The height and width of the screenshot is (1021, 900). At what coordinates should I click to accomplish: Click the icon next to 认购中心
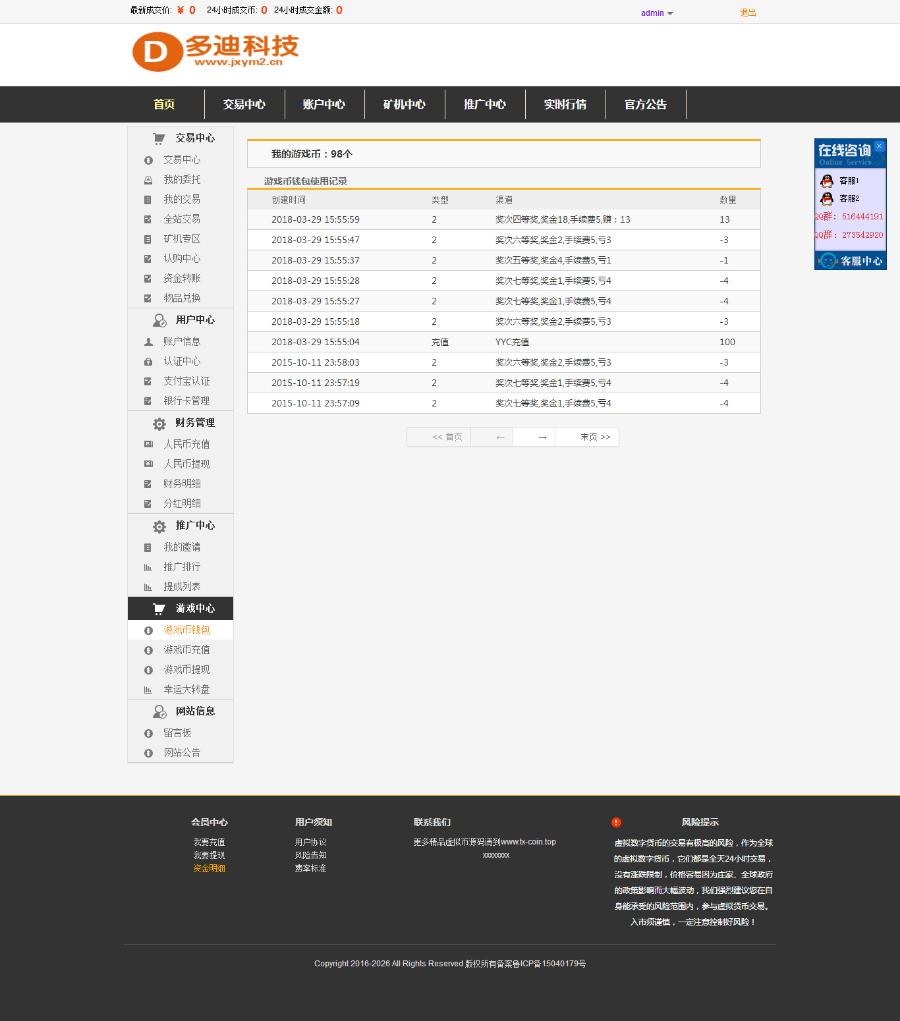point(148,259)
